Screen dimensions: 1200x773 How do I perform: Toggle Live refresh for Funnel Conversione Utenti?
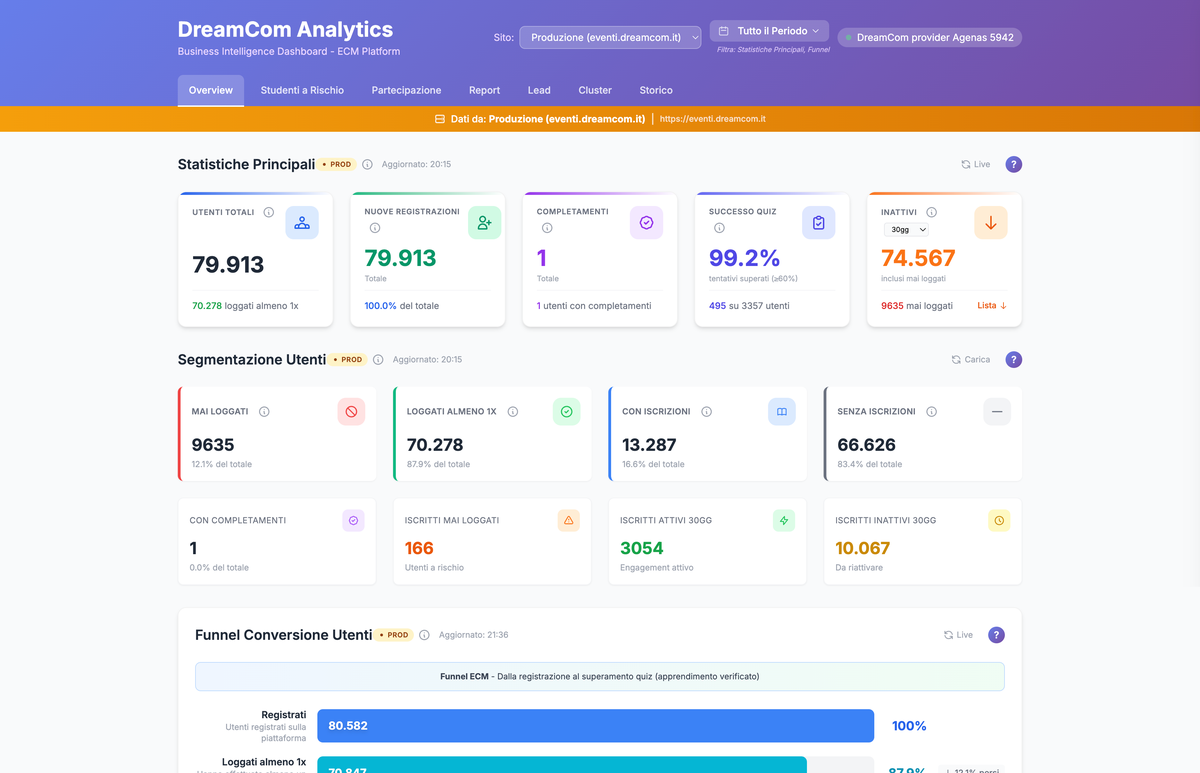[957, 635]
